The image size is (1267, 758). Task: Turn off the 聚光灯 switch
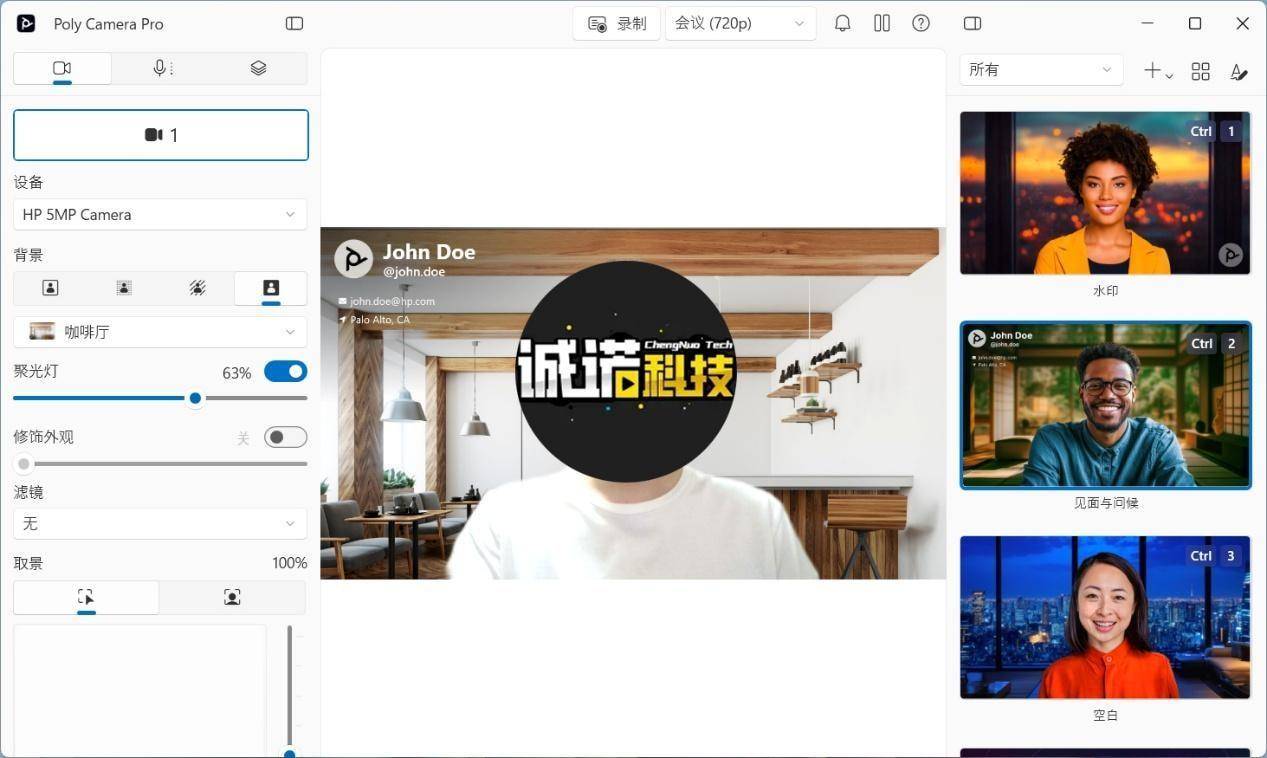[285, 372]
